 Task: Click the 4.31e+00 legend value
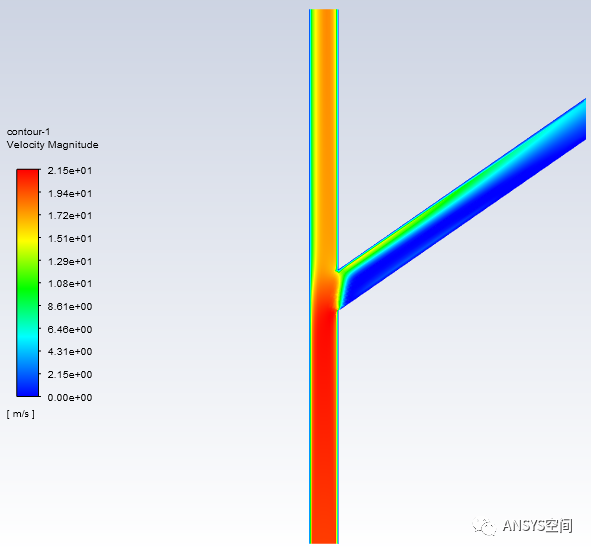[70, 352]
